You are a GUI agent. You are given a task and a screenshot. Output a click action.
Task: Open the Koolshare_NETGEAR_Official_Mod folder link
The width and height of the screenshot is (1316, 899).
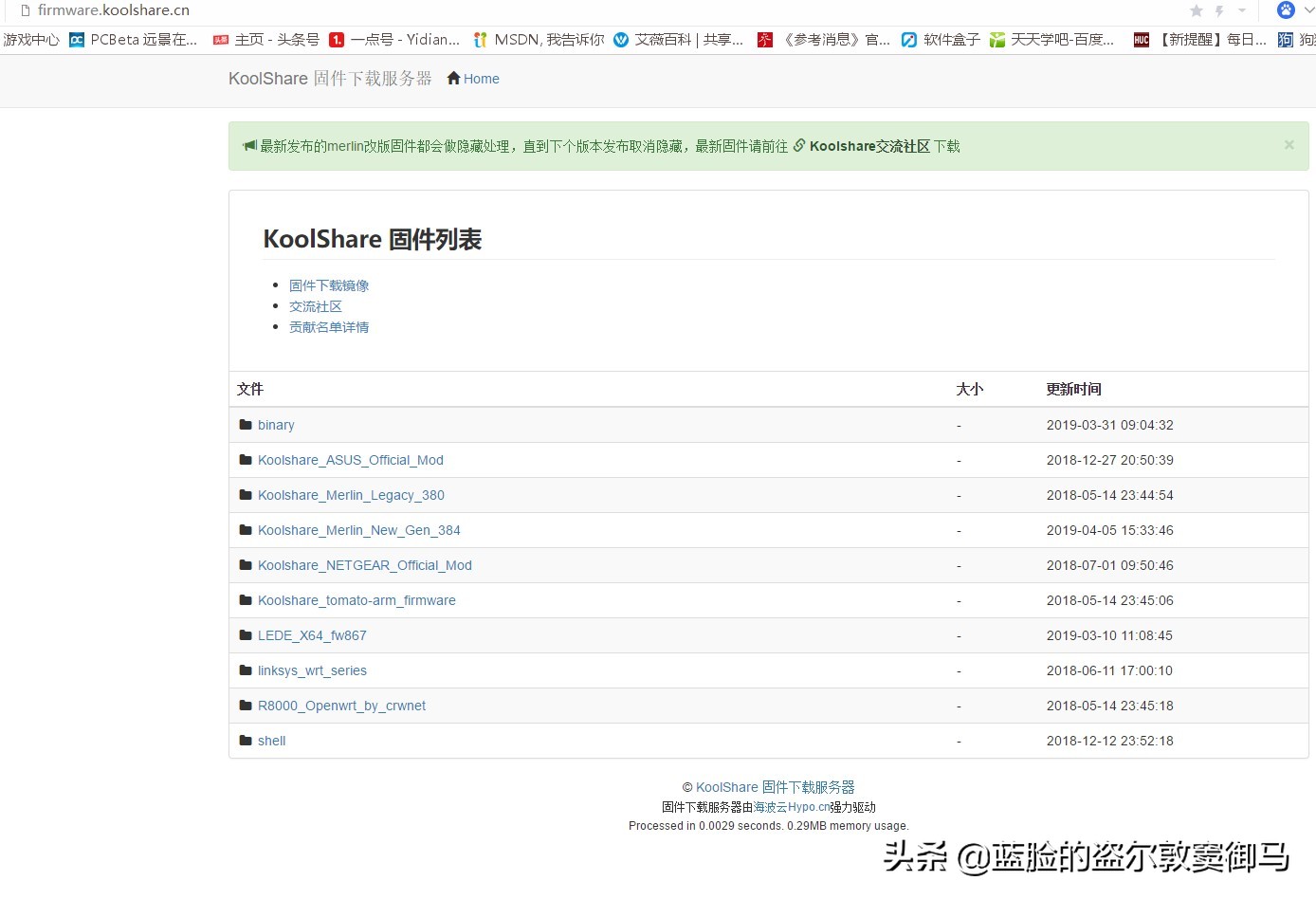pyautogui.click(x=365, y=565)
